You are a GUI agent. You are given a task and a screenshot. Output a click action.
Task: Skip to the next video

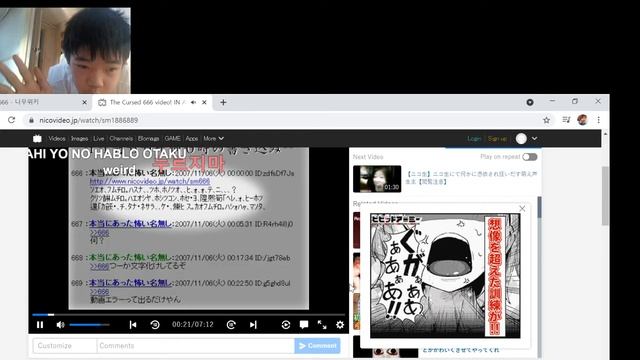pyautogui.click(x=253, y=325)
